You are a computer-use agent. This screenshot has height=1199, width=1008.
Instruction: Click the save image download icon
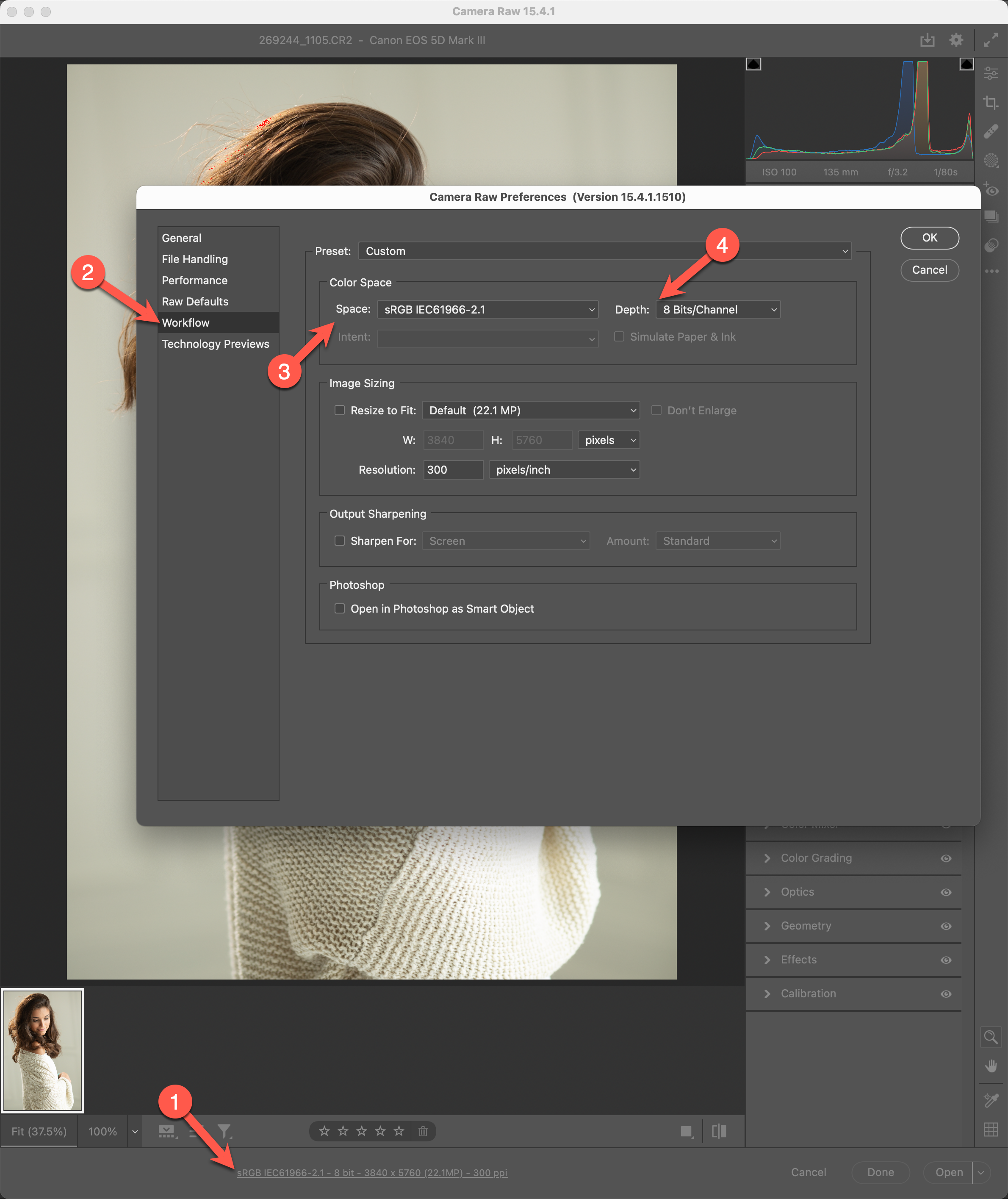pyautogui.click(x=927, y=40)
